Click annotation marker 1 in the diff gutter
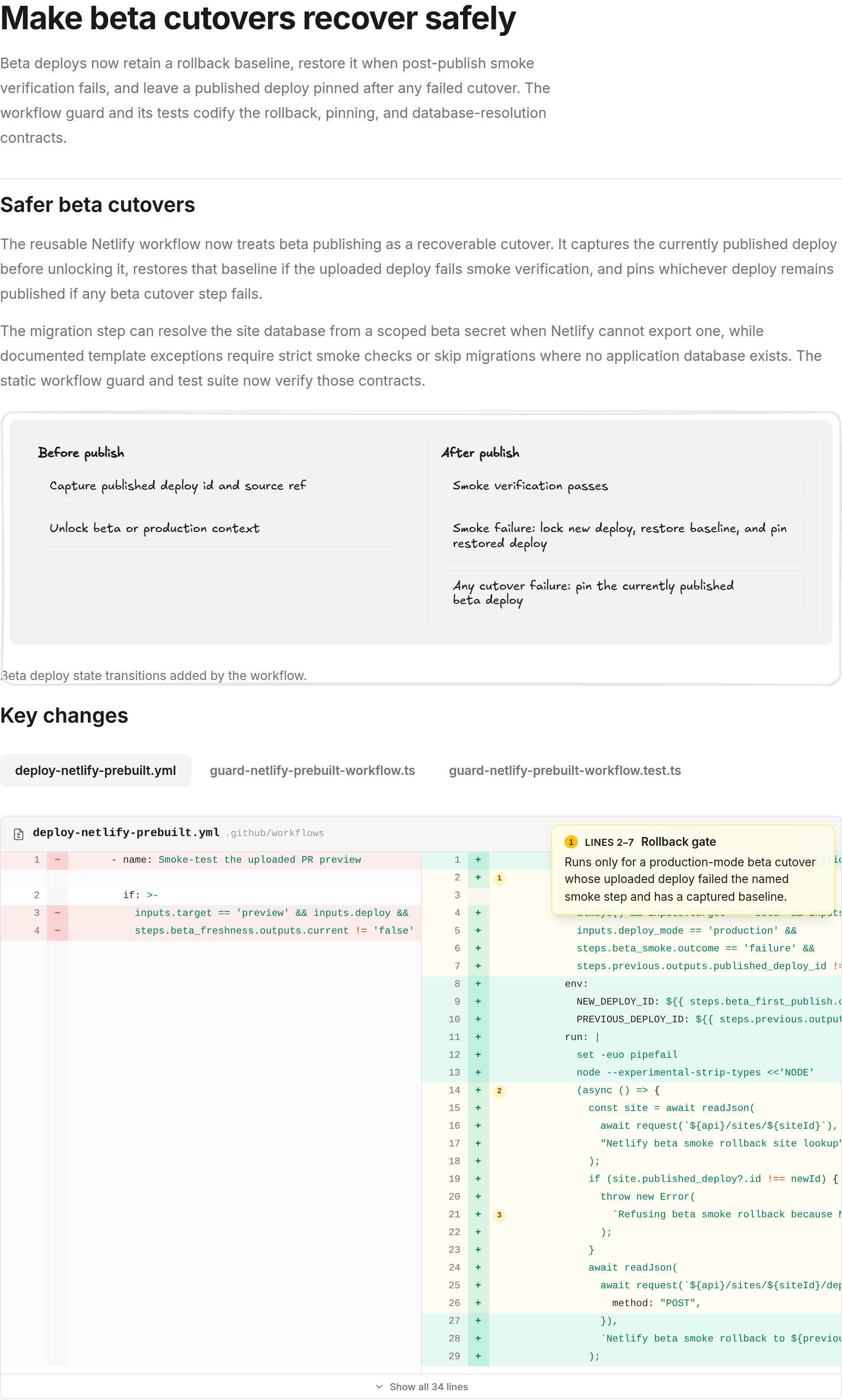This screenshot has width=842, height=1400. pyautogui.click(x=499, y=878)
